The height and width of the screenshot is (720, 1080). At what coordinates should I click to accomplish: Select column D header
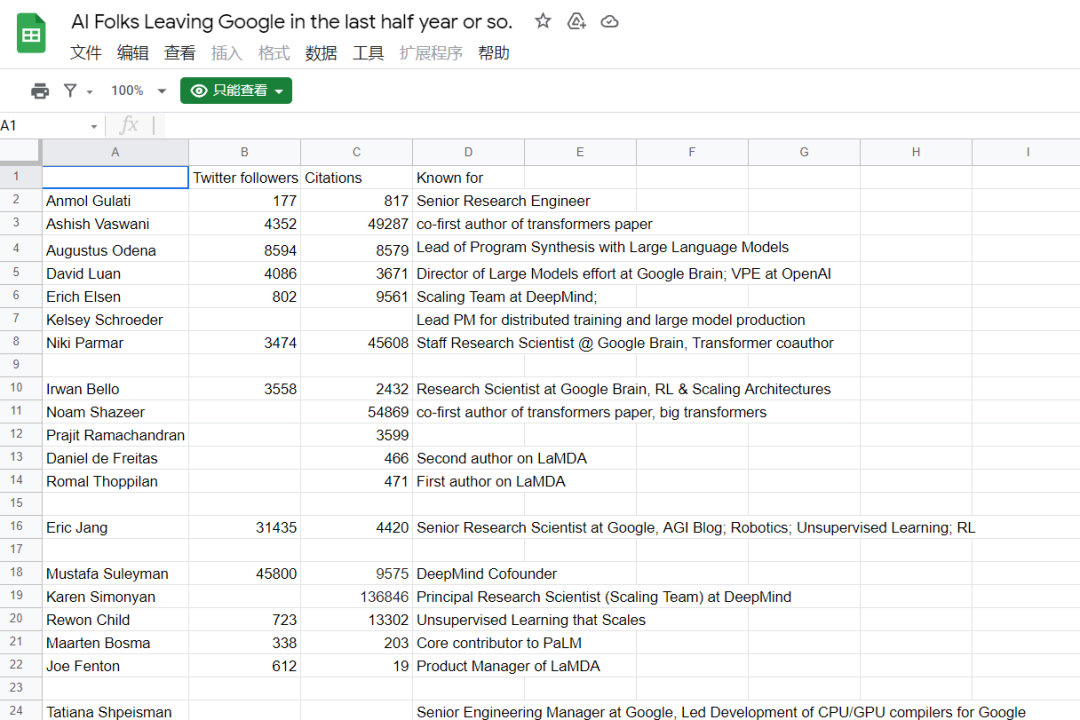[x=468, y=152]
